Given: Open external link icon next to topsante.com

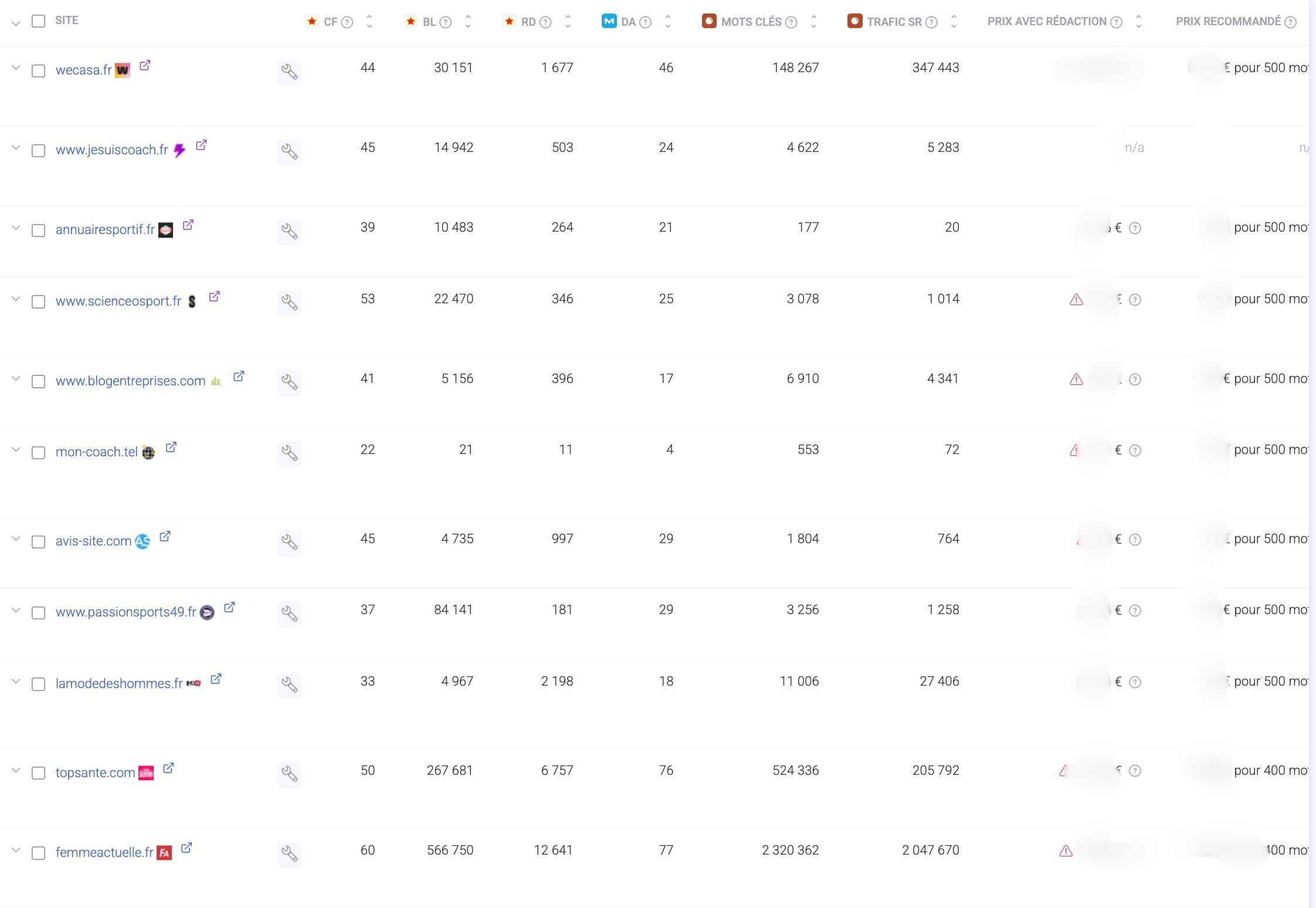Looking at the screenshot, I should (x=168, y=768).
